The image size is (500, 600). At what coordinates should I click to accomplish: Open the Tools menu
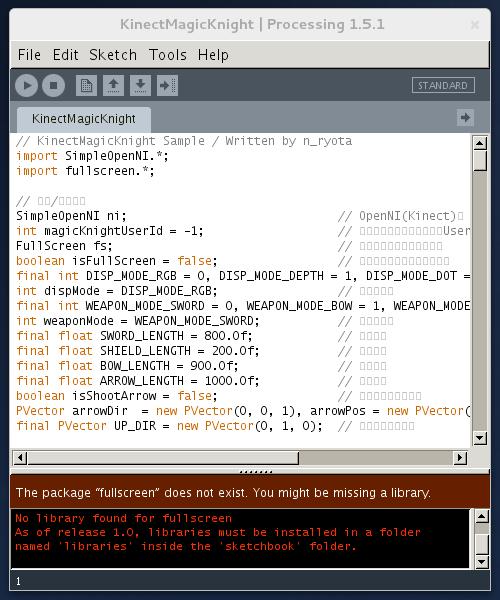[x=168, y=55]
